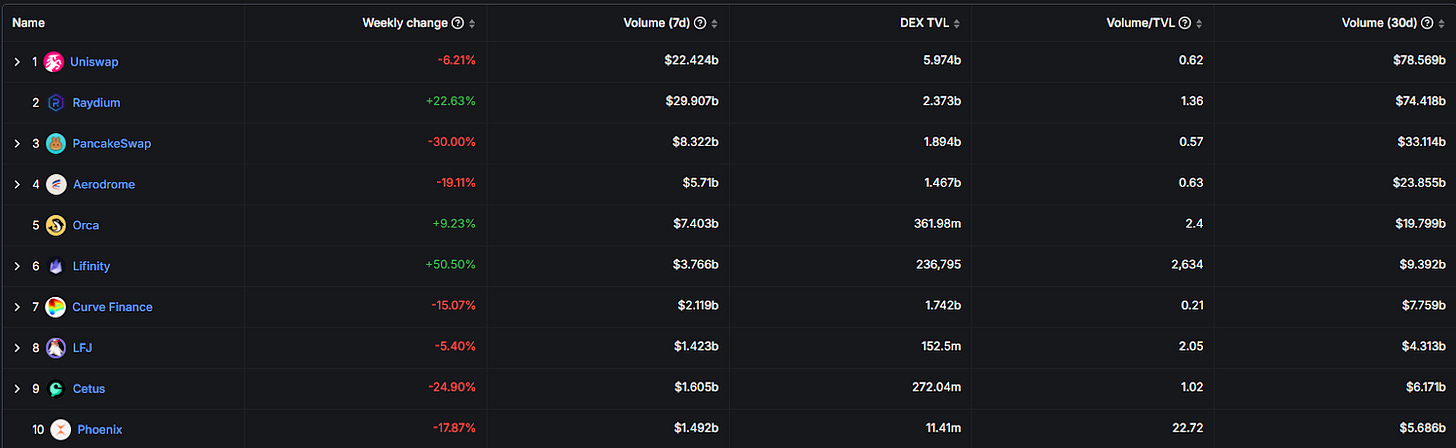Select Orca's $7.403b 7d volume
Viewport: 1456px width, 448px height.
tap(696, 226)
